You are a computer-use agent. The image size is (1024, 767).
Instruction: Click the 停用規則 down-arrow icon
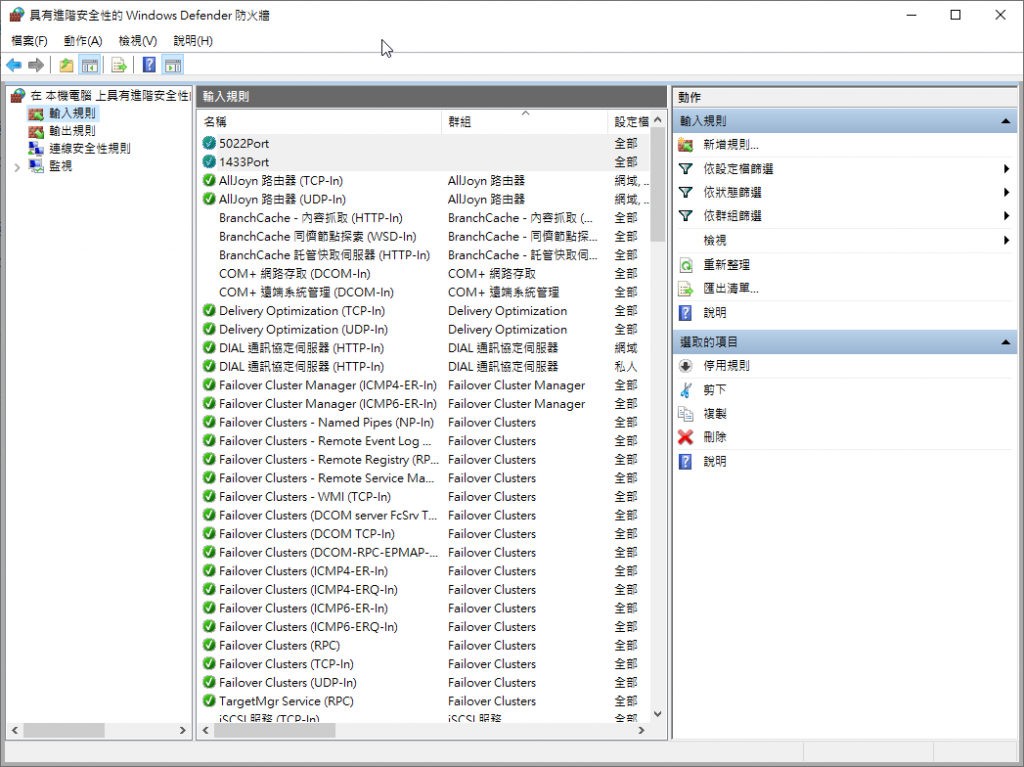(685, 366)
